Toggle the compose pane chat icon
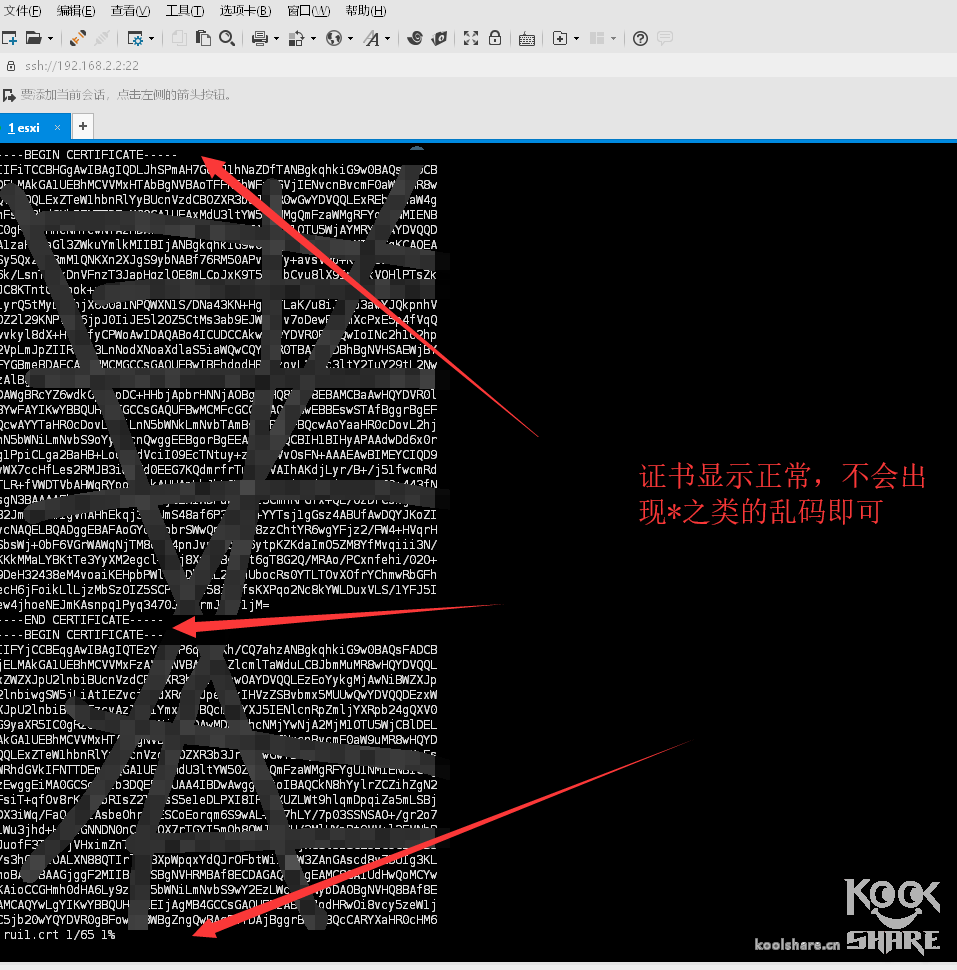Screen dimensions: 957x970 pos(665,38)
